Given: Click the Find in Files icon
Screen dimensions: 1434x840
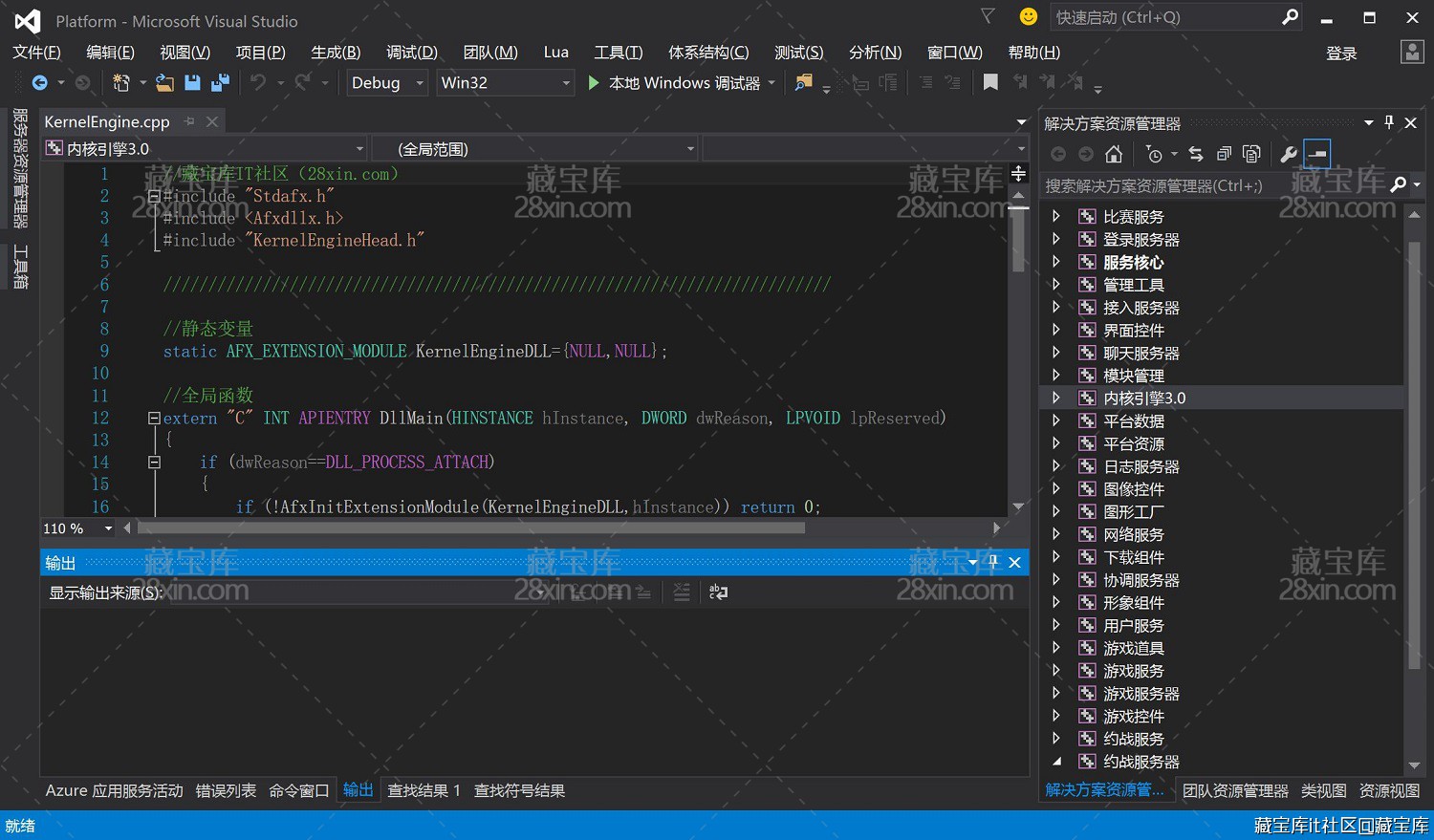Looking at the screenshot, I should point(803,83).
